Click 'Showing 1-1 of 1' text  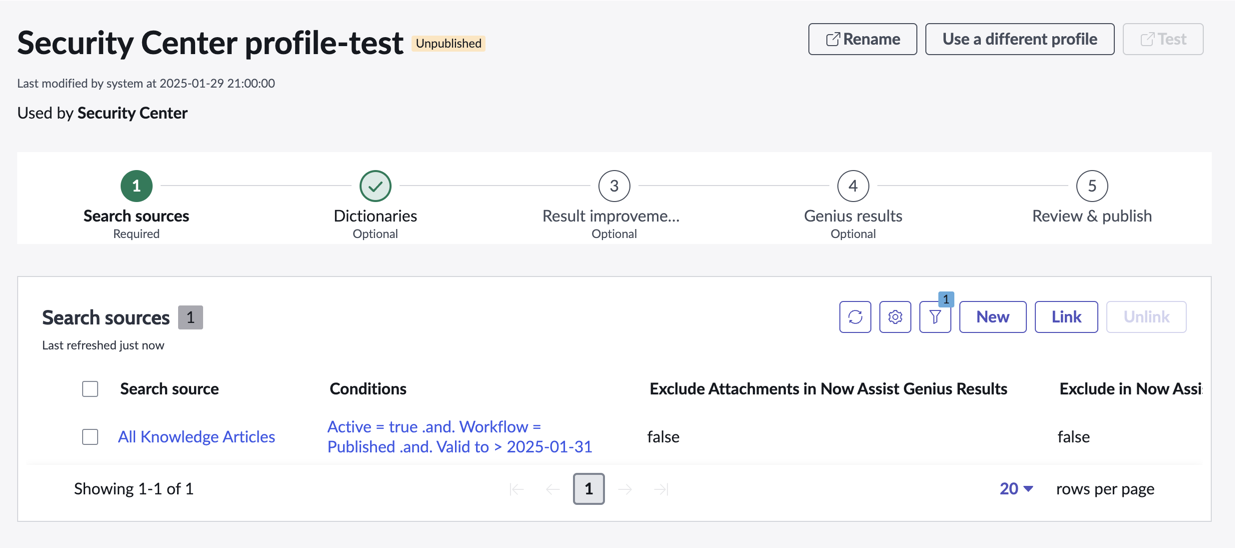(134, 489)
